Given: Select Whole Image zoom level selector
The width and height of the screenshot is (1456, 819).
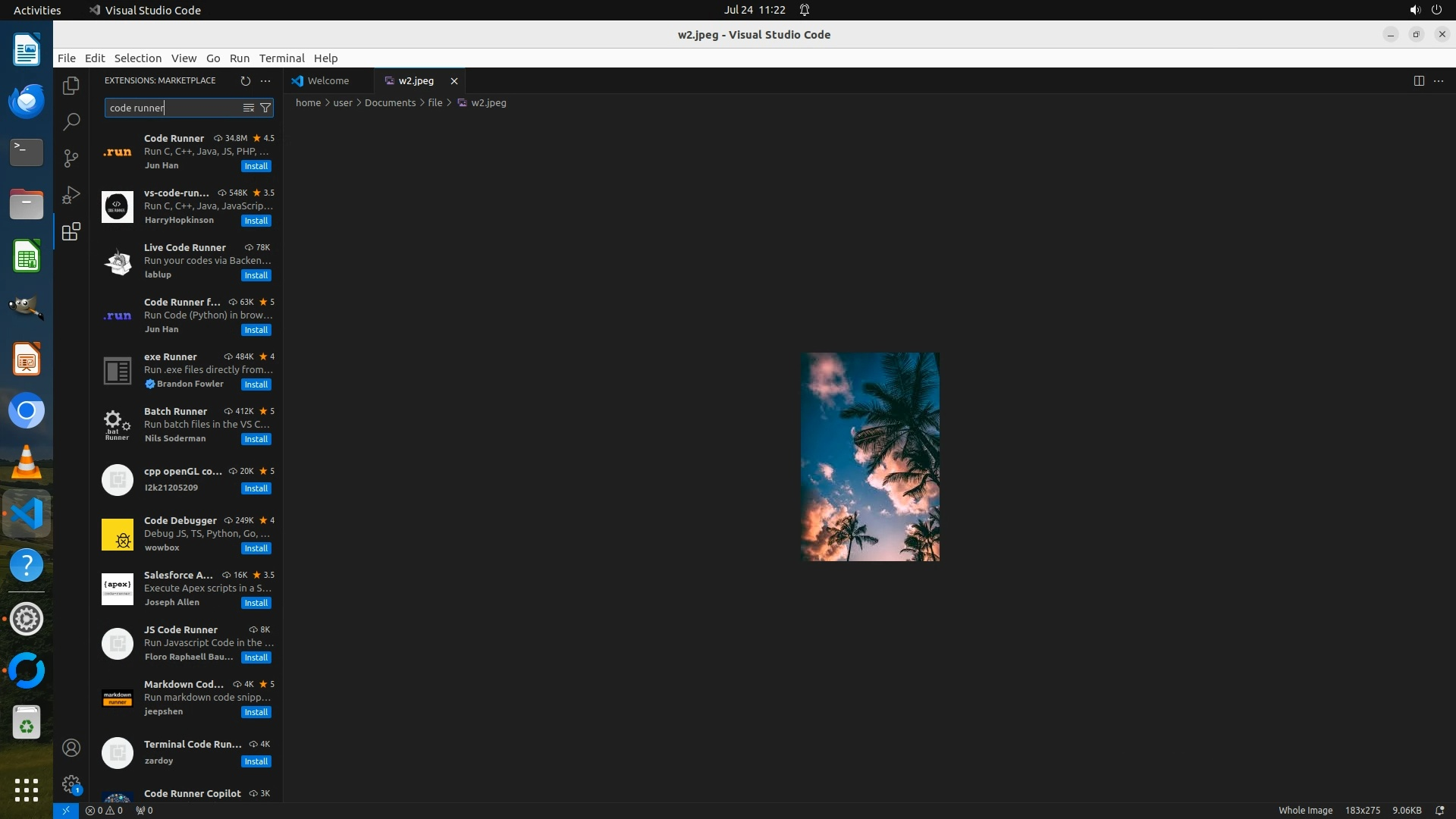Looking at the screenshot, I should pyautogui.click(x=1305, y=810).
